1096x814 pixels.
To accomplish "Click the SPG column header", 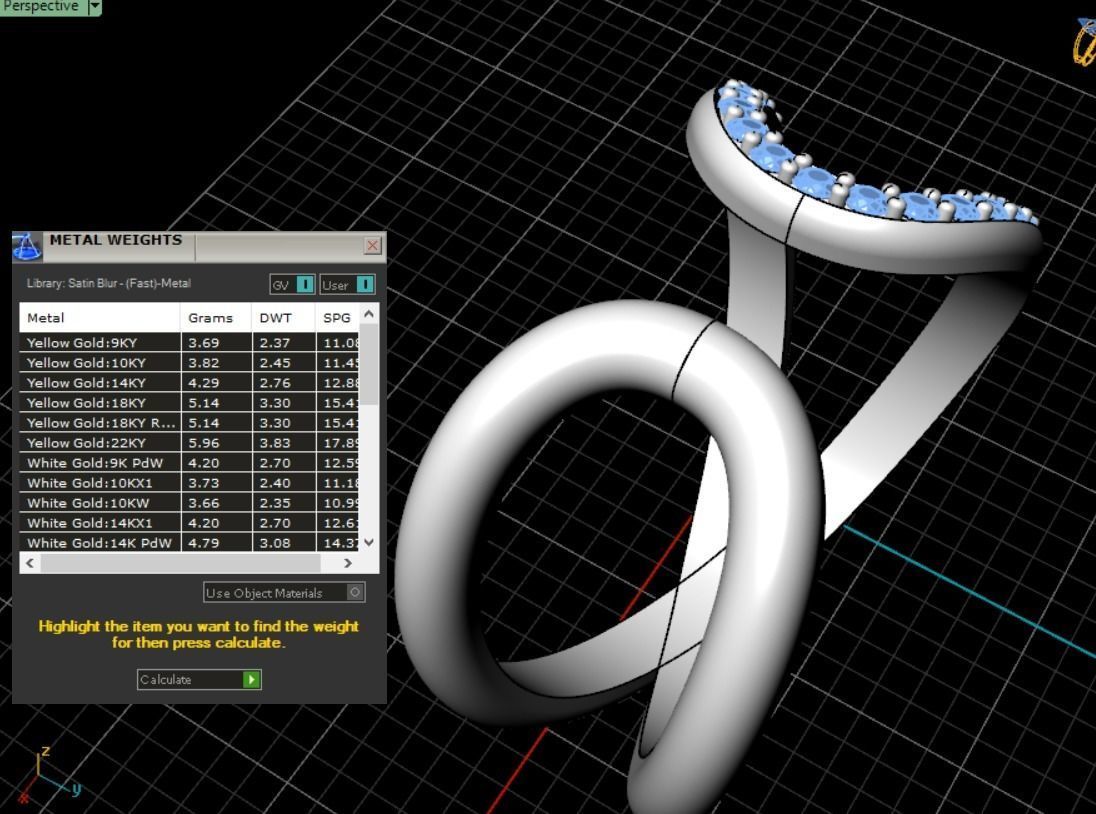I will (x=338, y=318).
